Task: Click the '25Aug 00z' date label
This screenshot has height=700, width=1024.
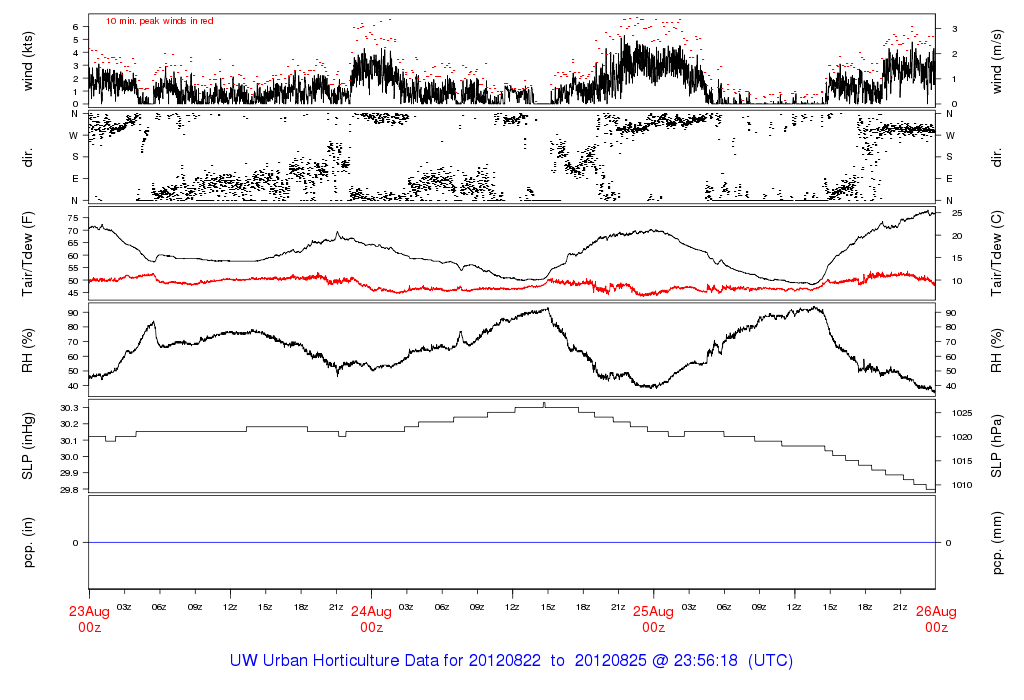Action: [653, 619]
